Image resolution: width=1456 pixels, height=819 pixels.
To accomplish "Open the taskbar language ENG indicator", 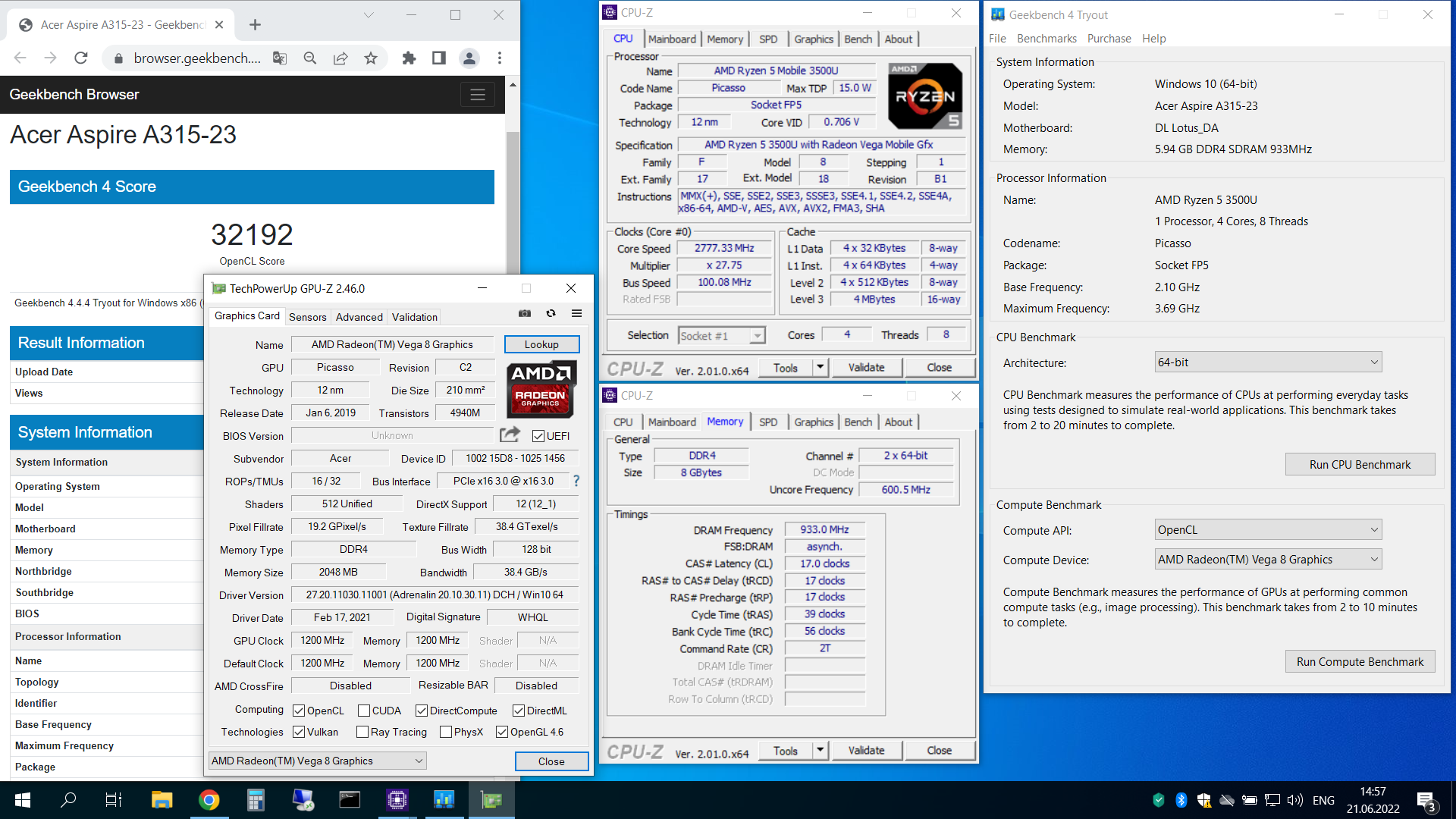I will click(1323, 800).
